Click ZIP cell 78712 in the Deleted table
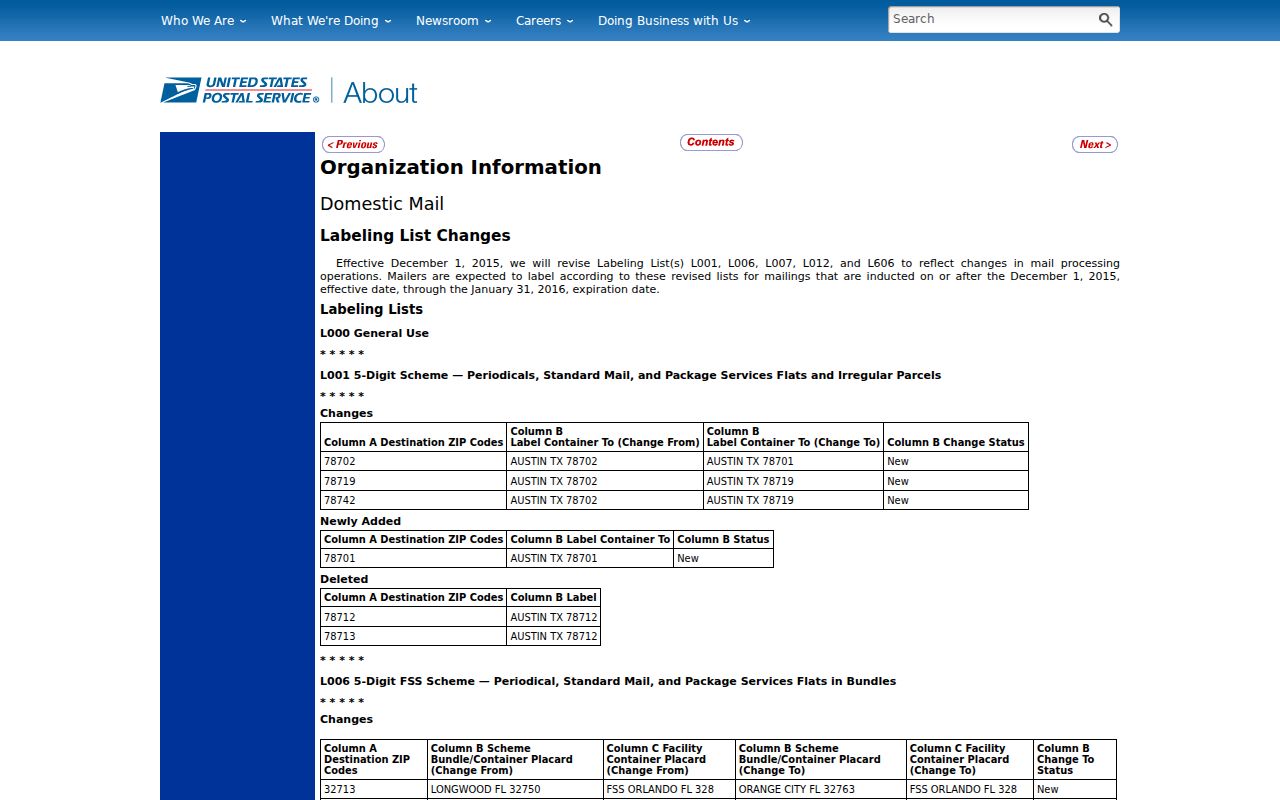 coord(413,617)
